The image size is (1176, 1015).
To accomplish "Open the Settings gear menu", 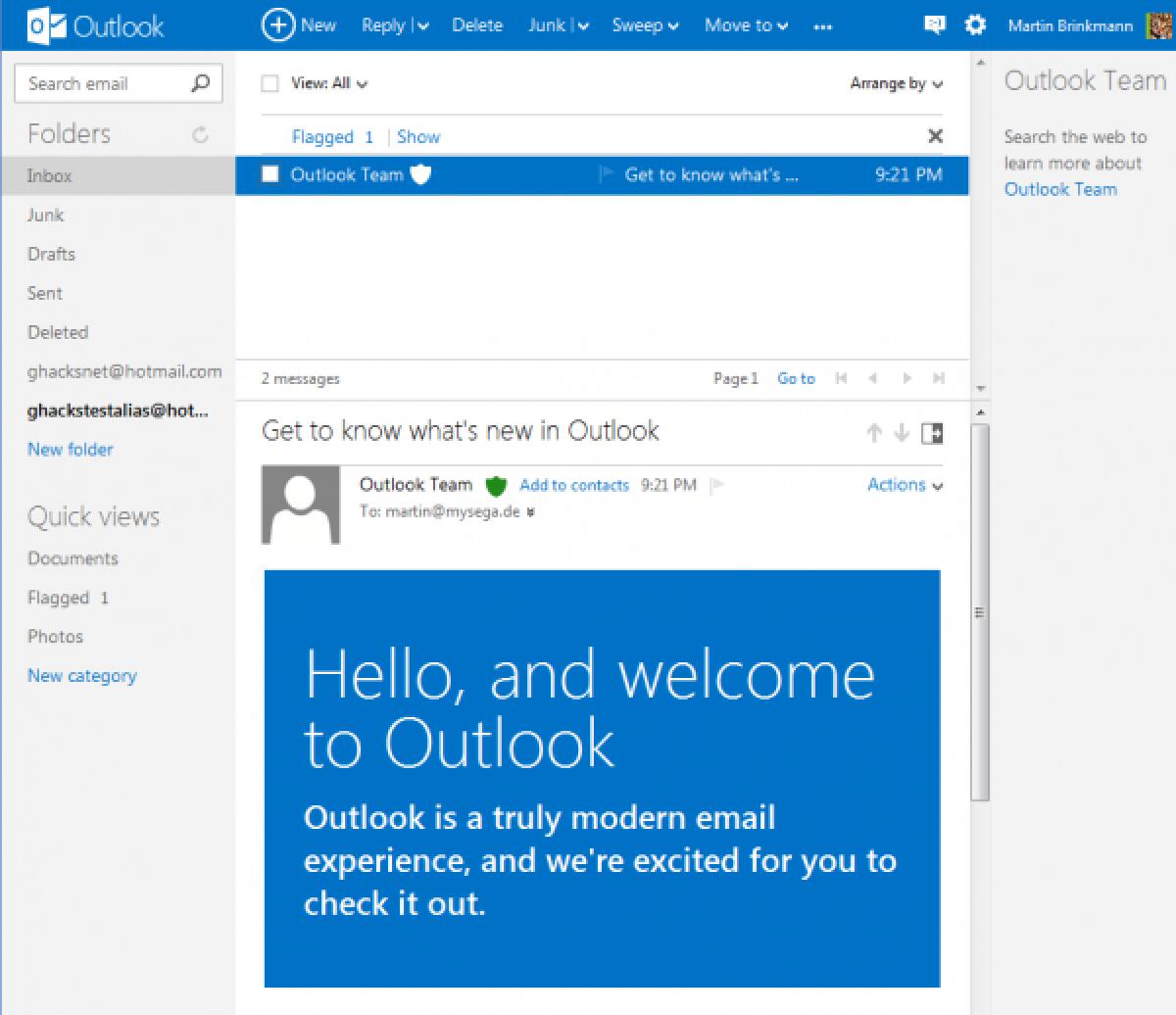I will click(975, 24).
